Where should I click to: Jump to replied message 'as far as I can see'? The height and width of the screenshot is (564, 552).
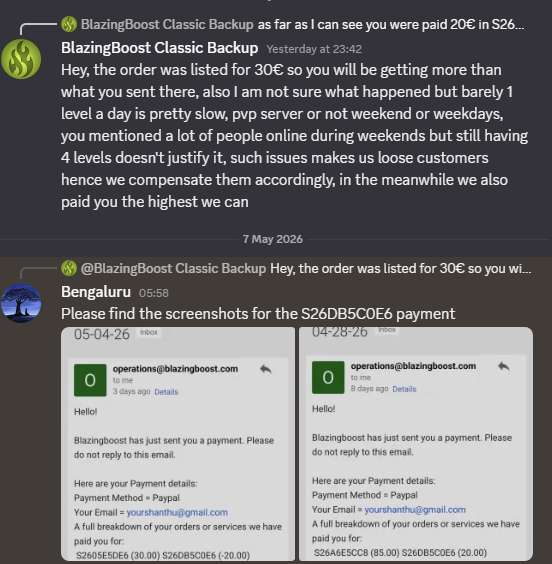tap(391, 24)
